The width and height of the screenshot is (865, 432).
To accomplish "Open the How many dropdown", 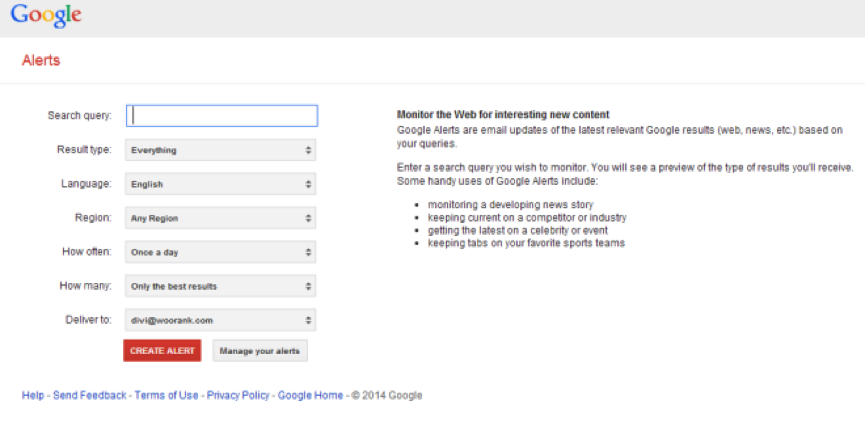I will click(221, 286).
